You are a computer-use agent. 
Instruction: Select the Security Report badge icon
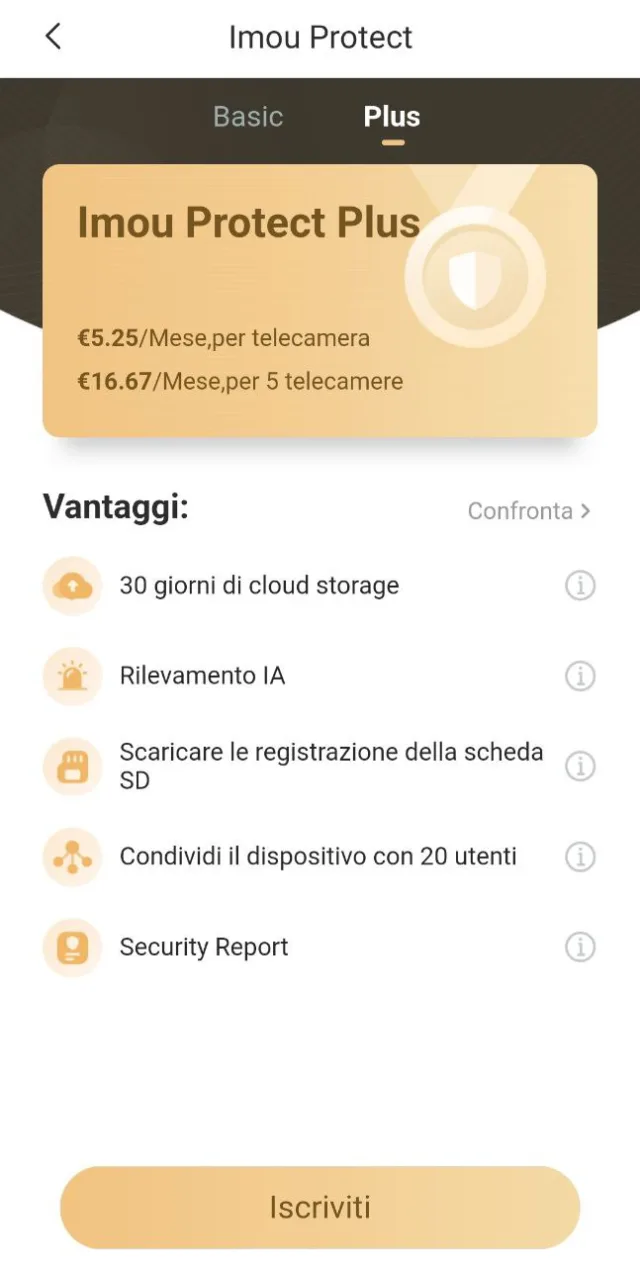(71, 947)
